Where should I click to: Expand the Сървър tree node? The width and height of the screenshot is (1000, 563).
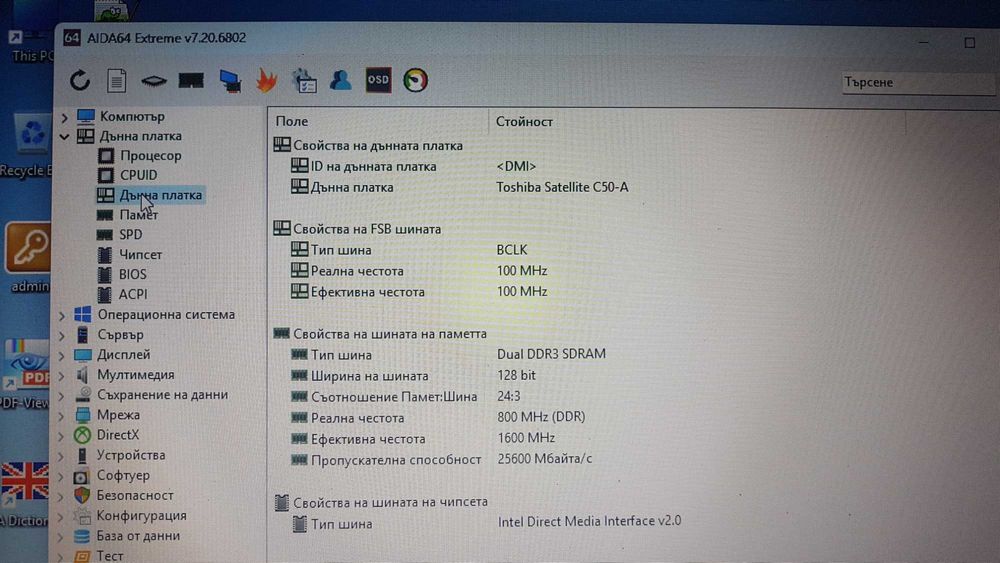tap(62, 335)
